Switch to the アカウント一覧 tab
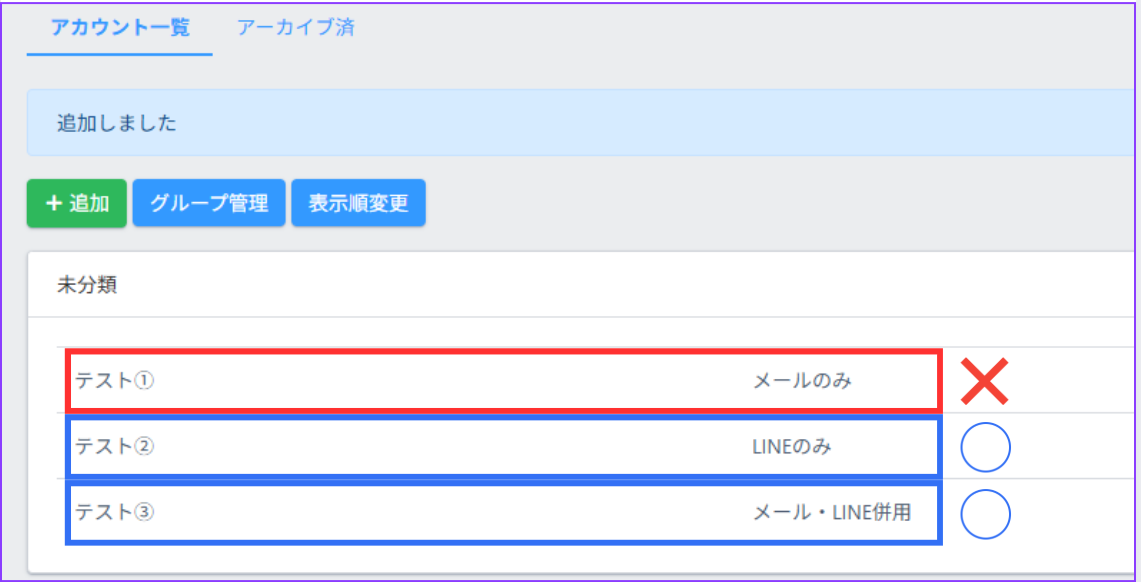 [120, 27]
